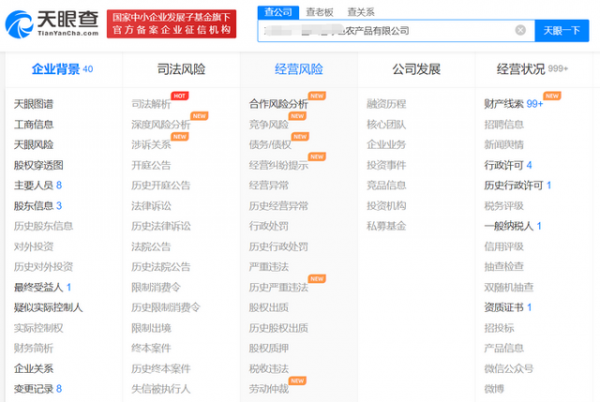600x402 pixels.
Task: Open the 企业背景 category heading
Action: [56, 69]
